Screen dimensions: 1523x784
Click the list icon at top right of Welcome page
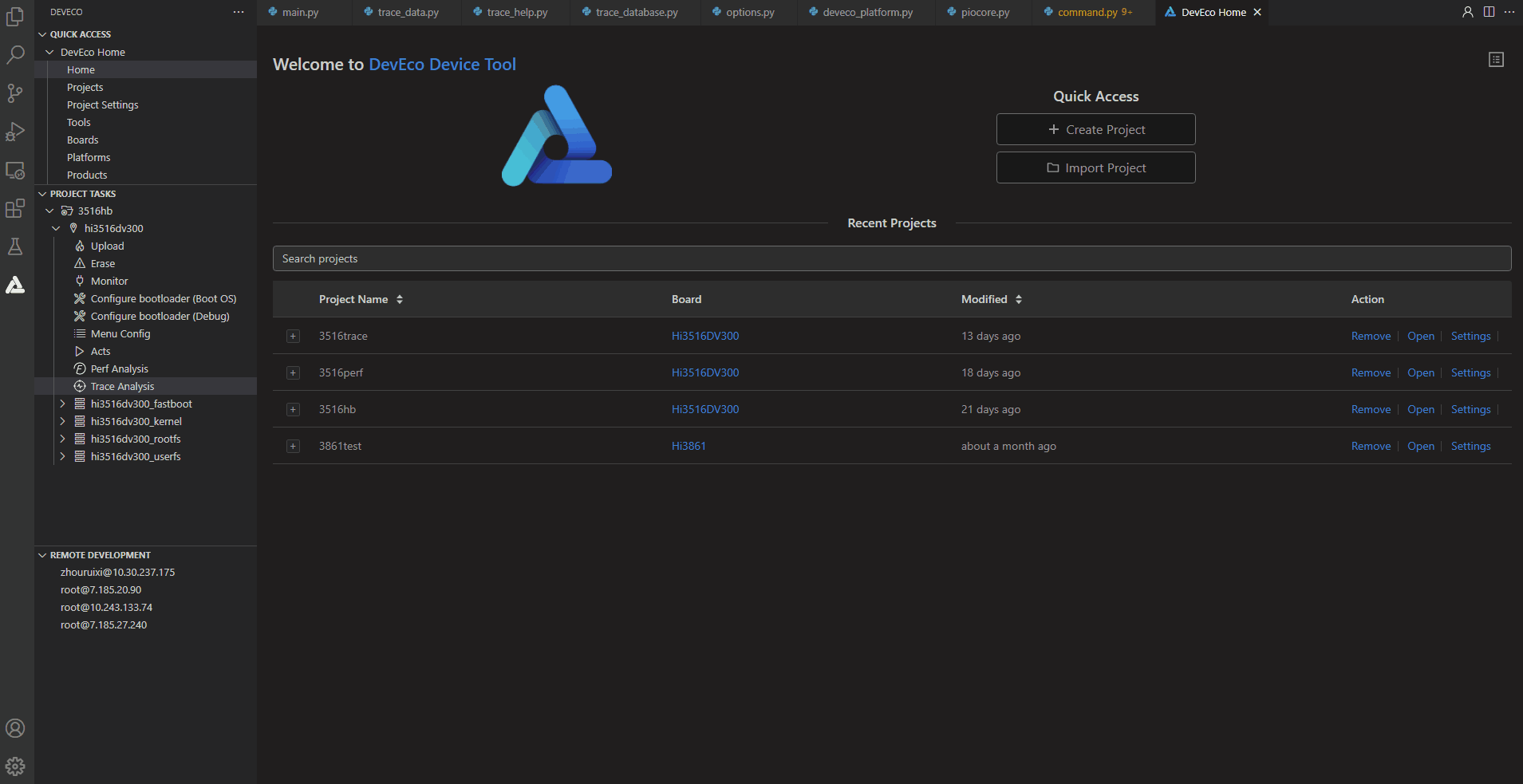click(x=1496, y=60)
